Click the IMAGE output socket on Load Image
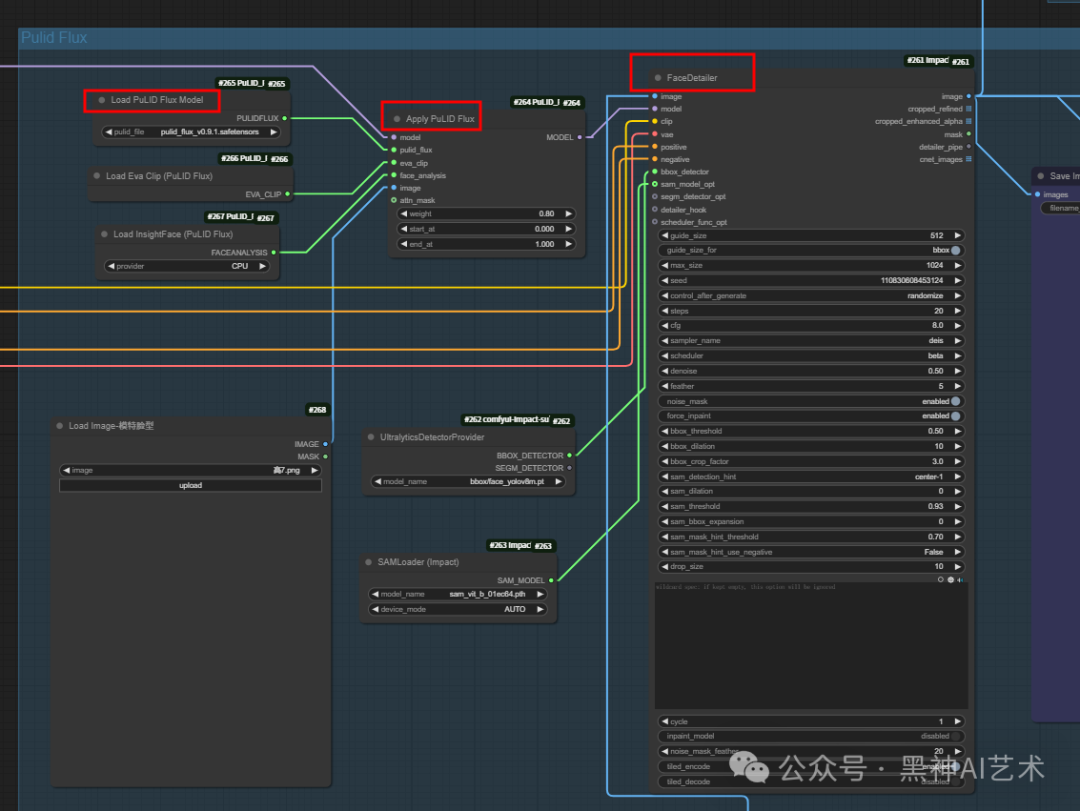Image resolution: width=1080 pixels, height=811 pixels. coord(325,444)
